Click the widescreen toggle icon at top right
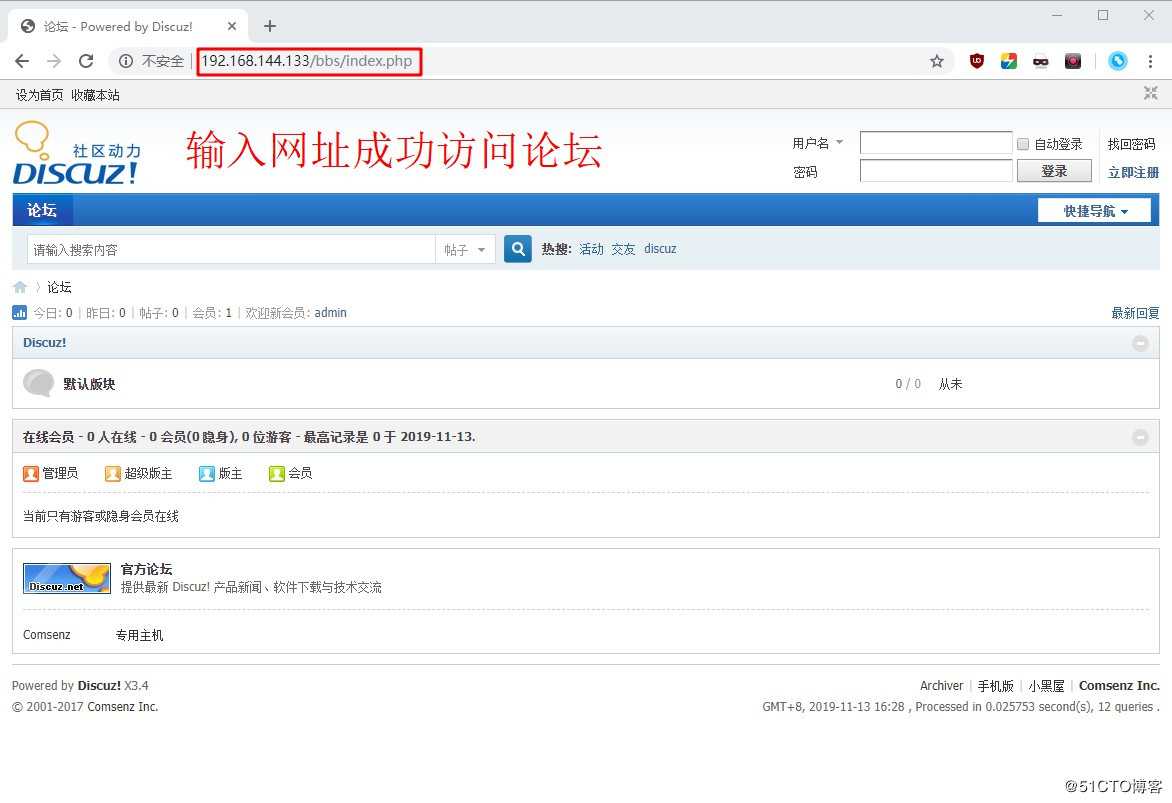Image resolution: width=1172 pixels, height=803 pixels. [x=1150, y=93]
